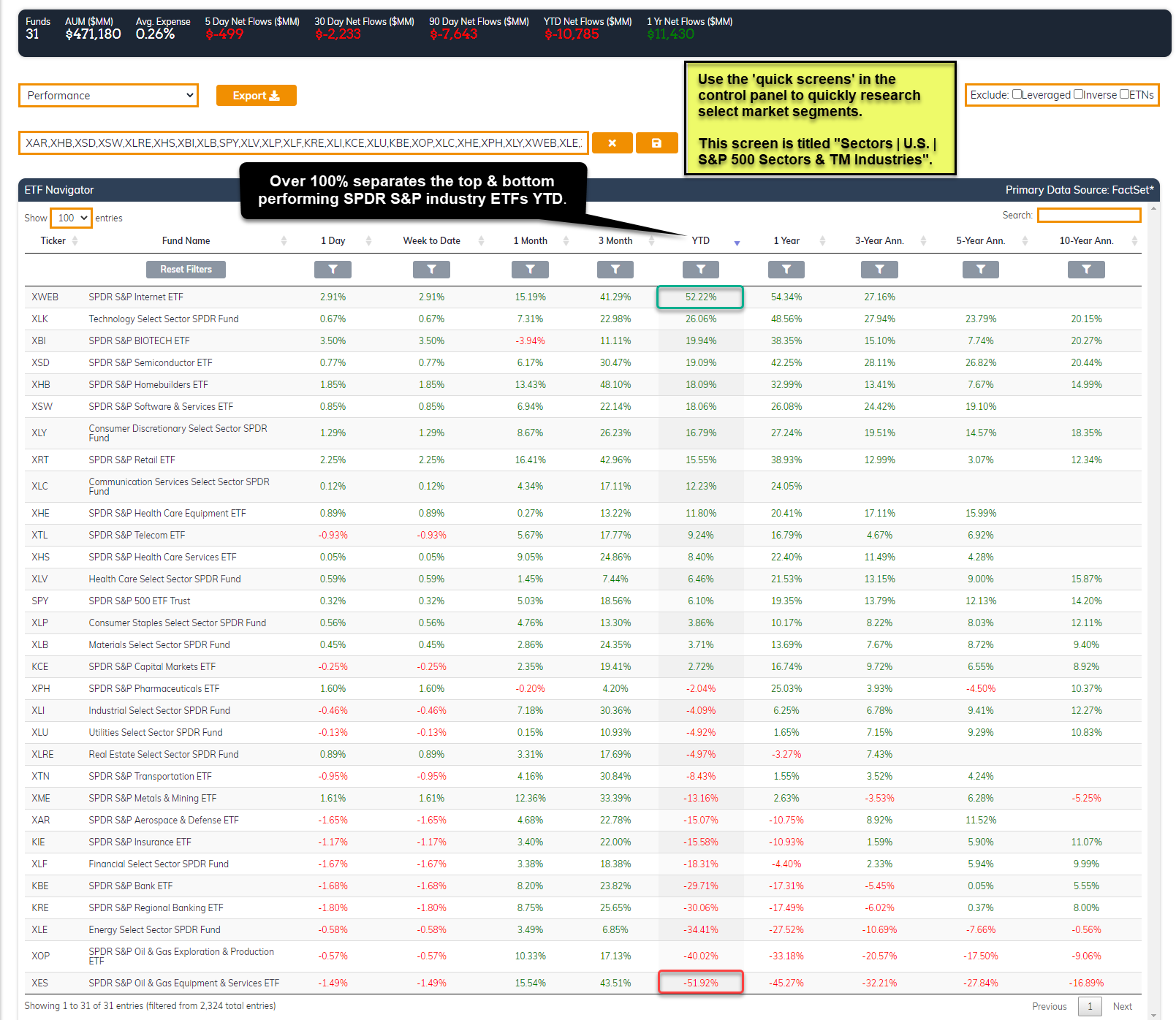Sort by 1 Day column arrows

coord(368,241)
